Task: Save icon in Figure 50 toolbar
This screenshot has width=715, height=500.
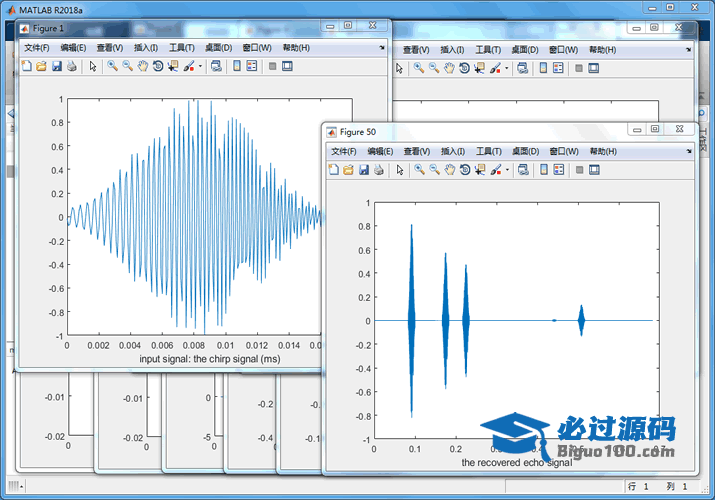Action: coord(363,170)
